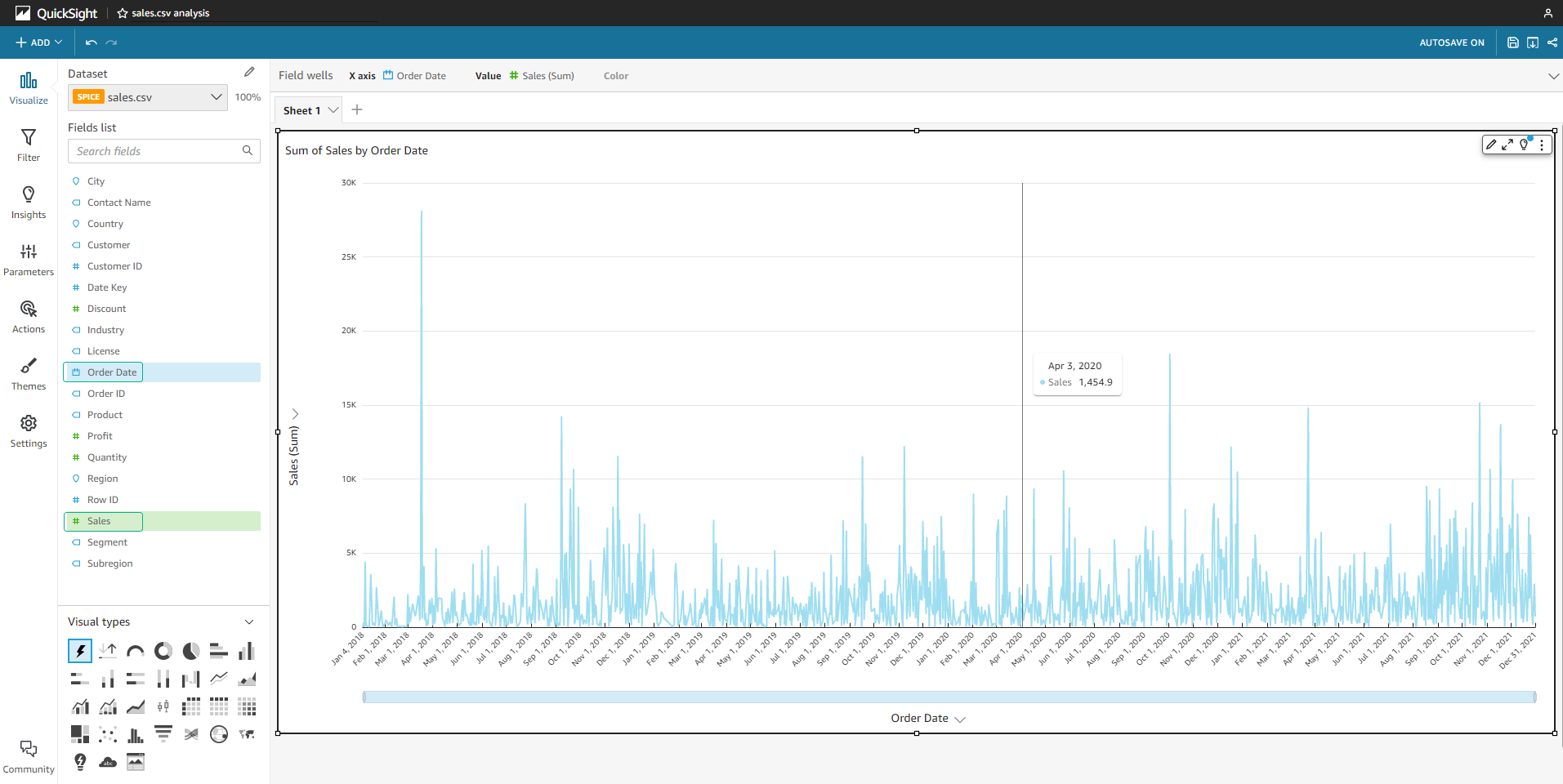Open the Community link
Viewport: 1563px width, 784px height.
(x=29, y=757)
